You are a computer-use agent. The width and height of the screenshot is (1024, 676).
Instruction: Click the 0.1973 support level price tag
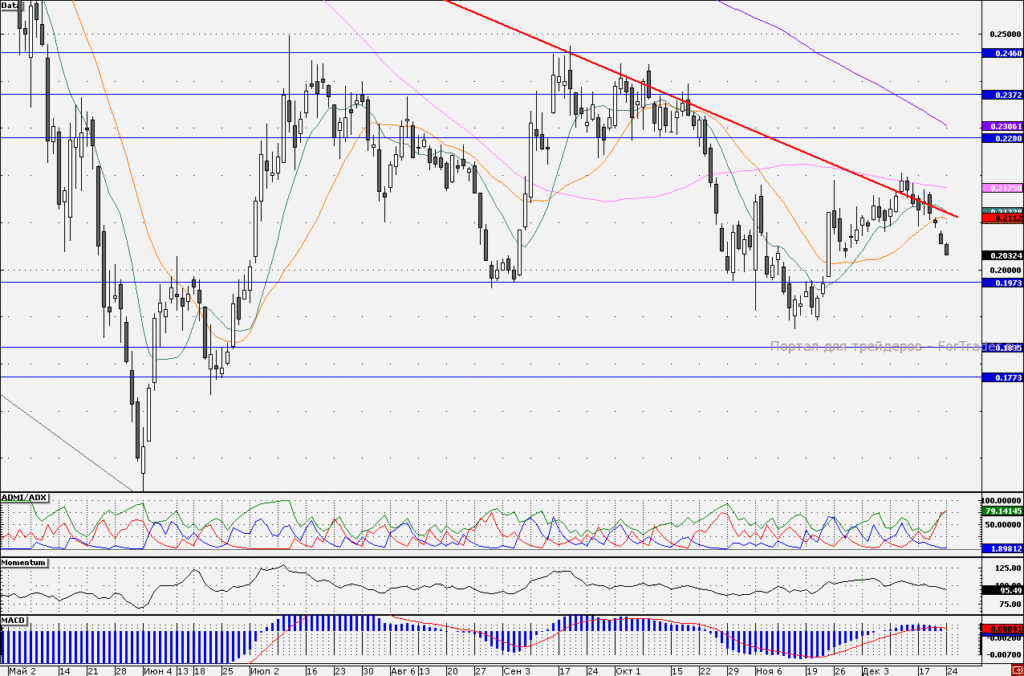pos(1002,283)
